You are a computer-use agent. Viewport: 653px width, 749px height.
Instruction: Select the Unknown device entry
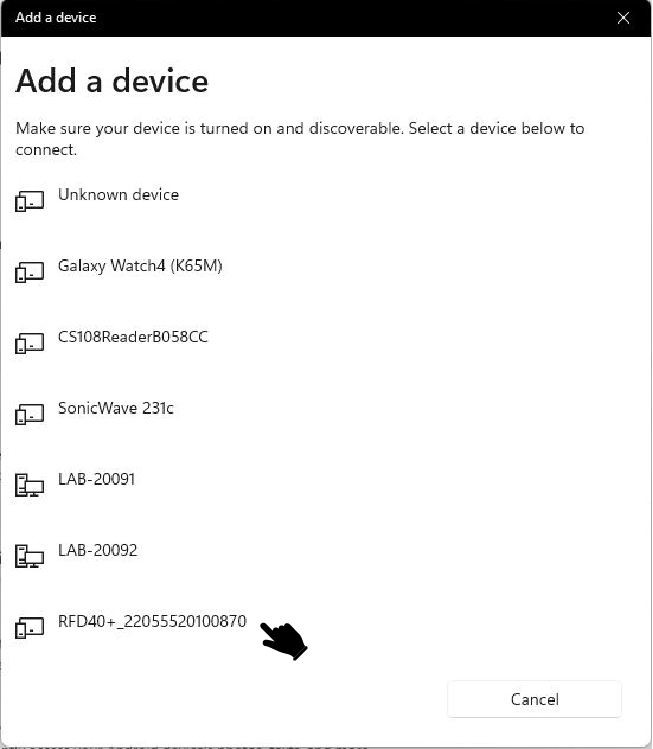[118, 194]
